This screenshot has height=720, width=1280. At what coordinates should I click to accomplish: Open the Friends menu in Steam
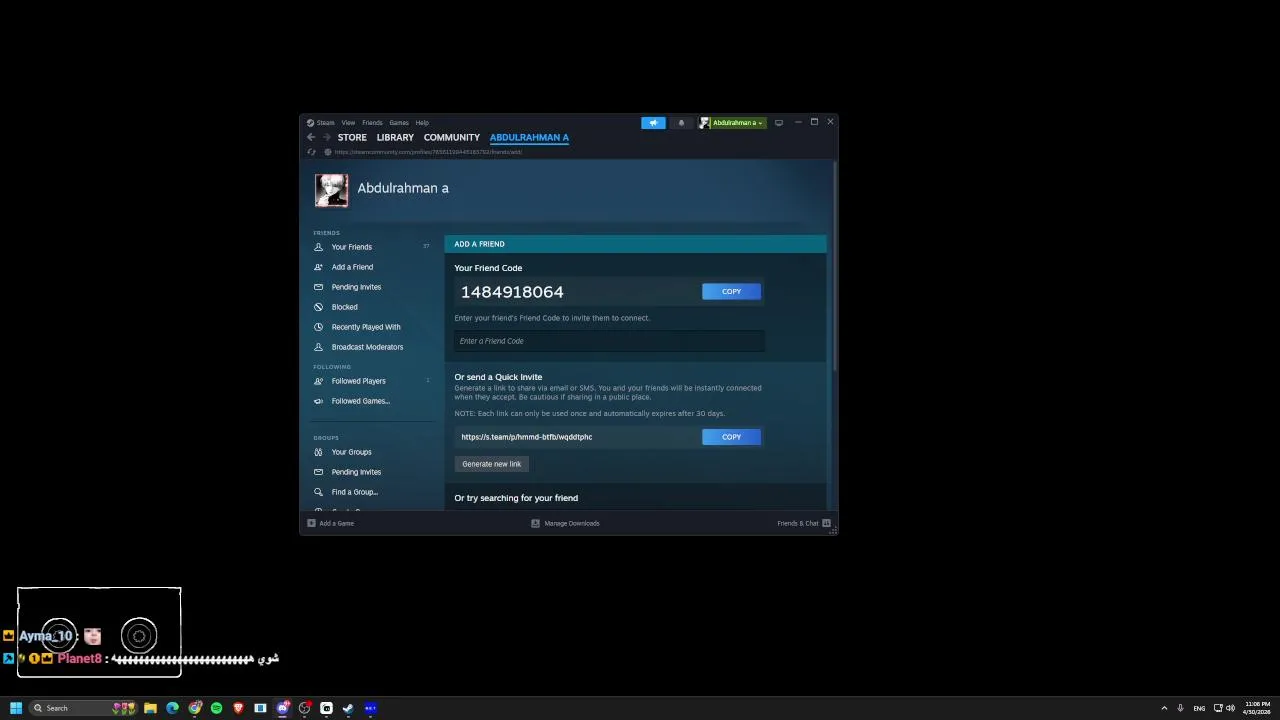(372, 123)
